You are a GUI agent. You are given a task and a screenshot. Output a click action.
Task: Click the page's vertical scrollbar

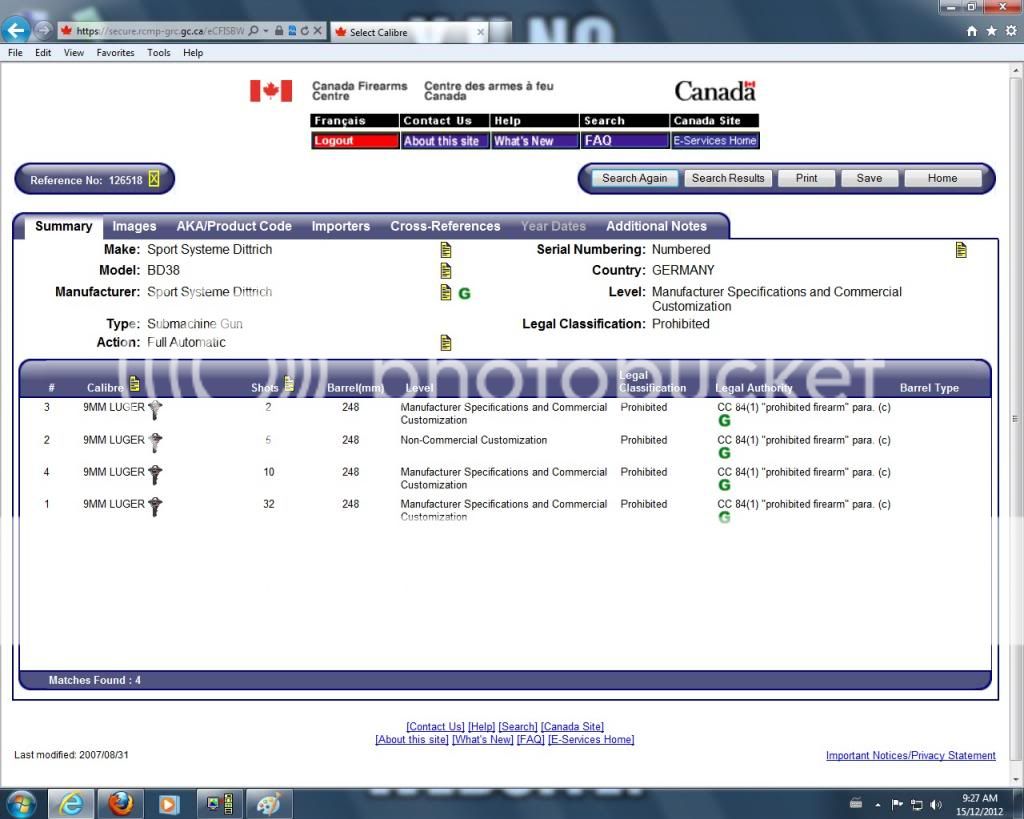(x=1016, y=419)
